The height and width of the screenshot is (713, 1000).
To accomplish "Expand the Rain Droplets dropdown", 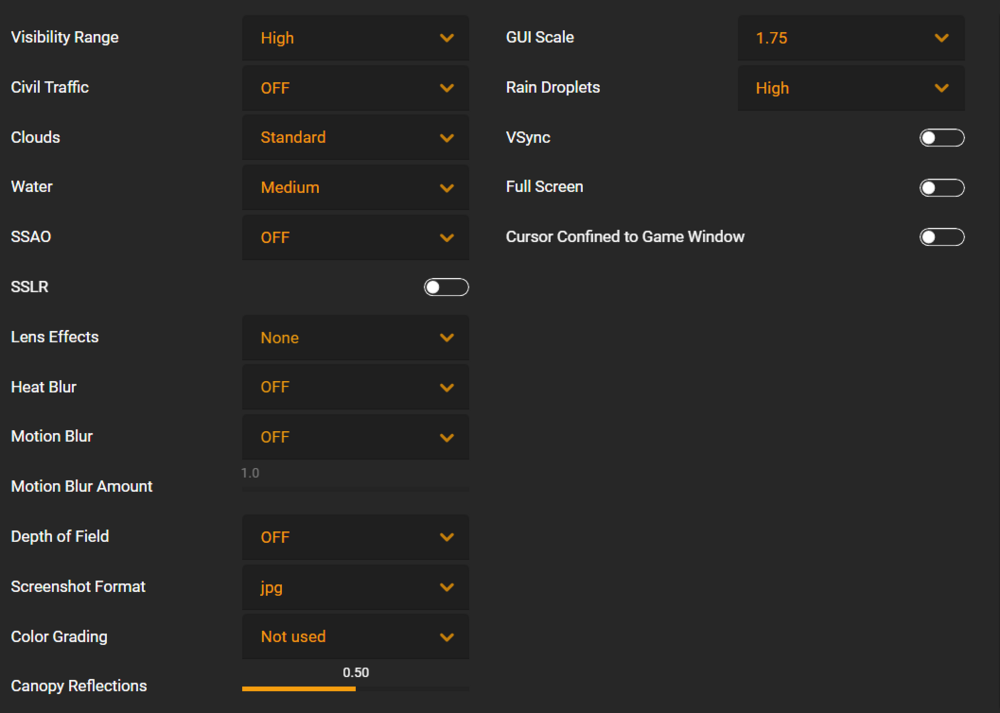I will (850, 88).
